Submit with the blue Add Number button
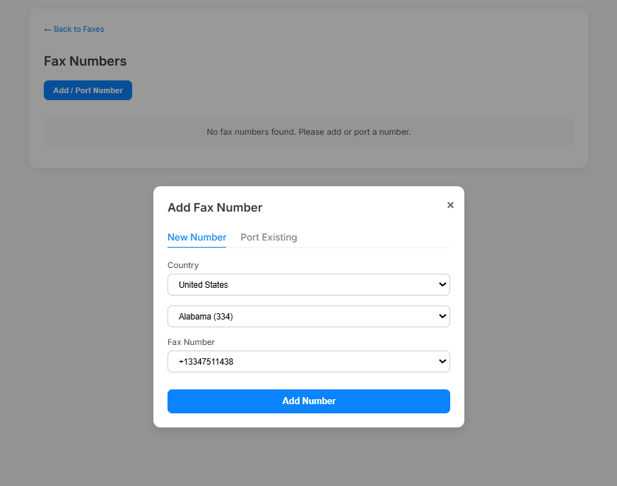The width and height of the screenshot is (617, 486). point(308,401)
